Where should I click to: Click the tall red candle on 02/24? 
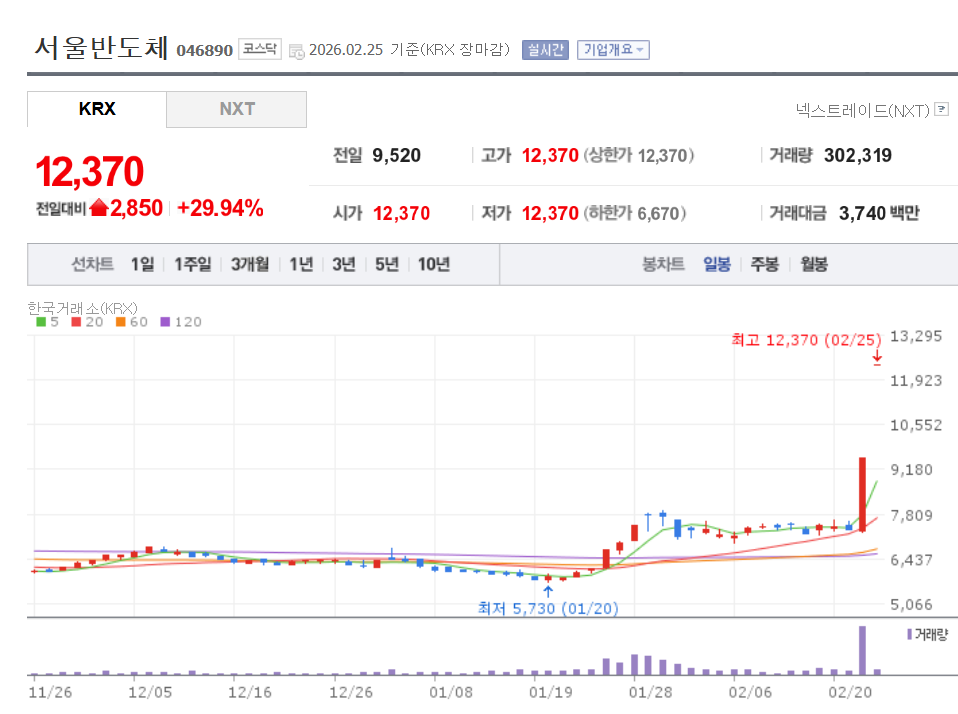[x=862, y=494]
